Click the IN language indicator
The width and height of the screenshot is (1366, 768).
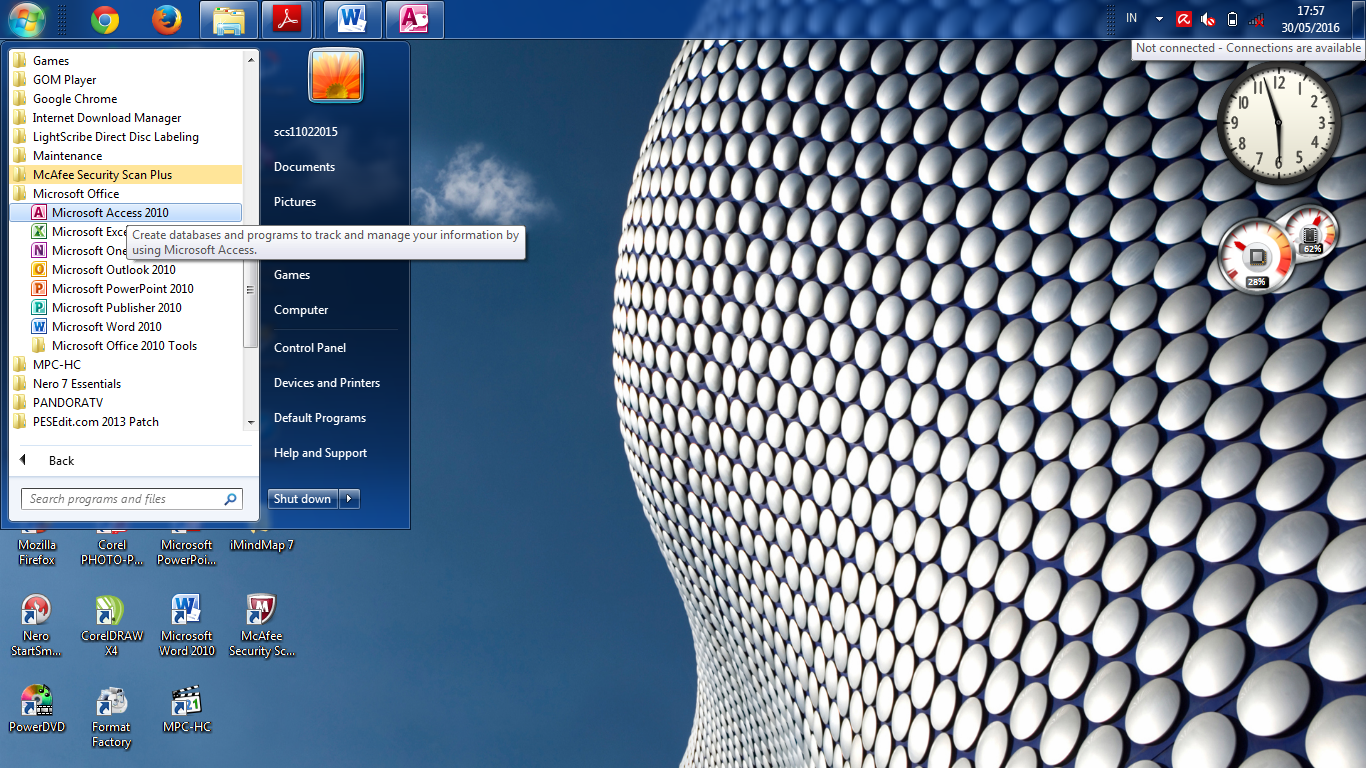(1132, 18)
